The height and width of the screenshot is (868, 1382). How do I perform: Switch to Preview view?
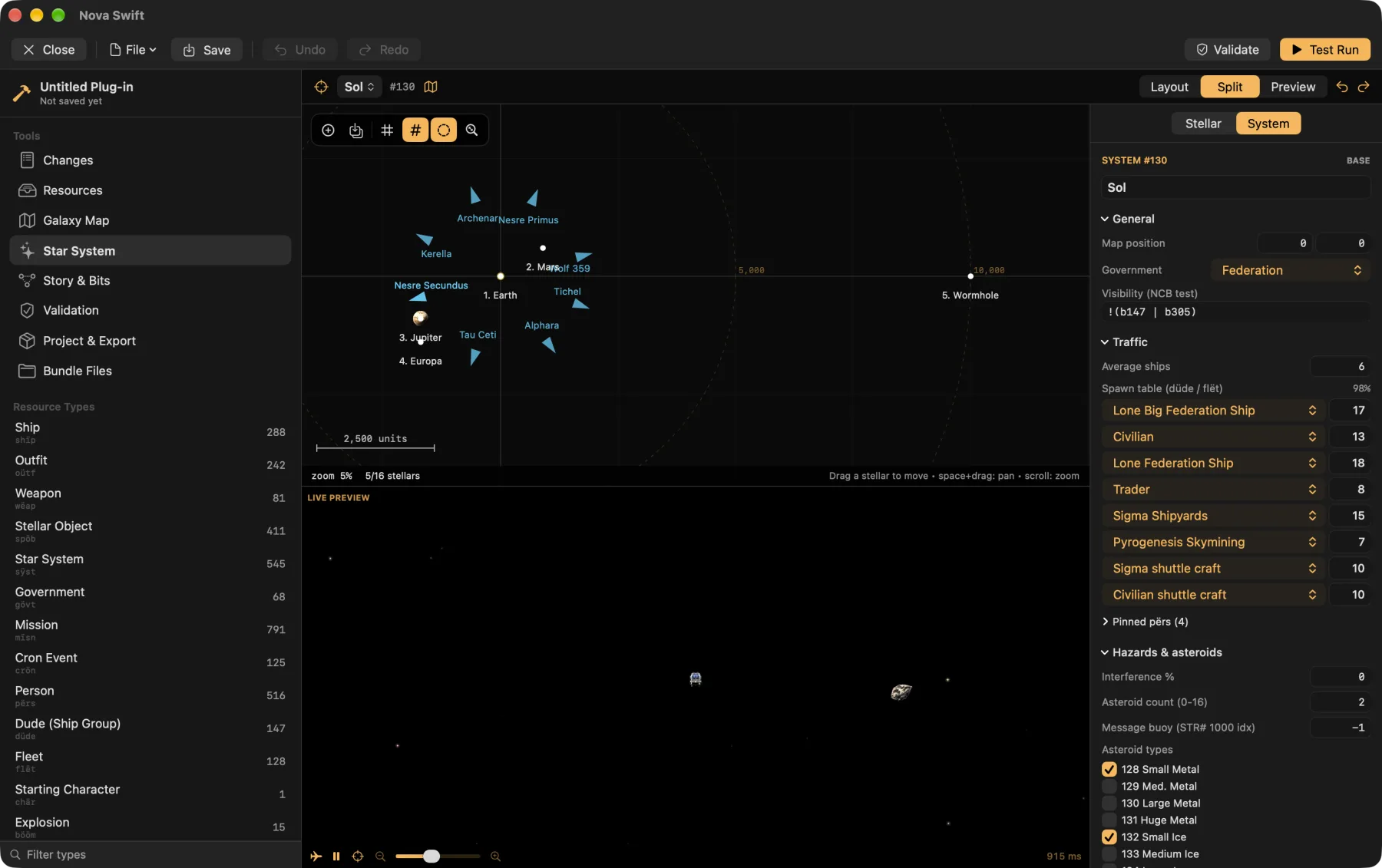click(1292, 87)
